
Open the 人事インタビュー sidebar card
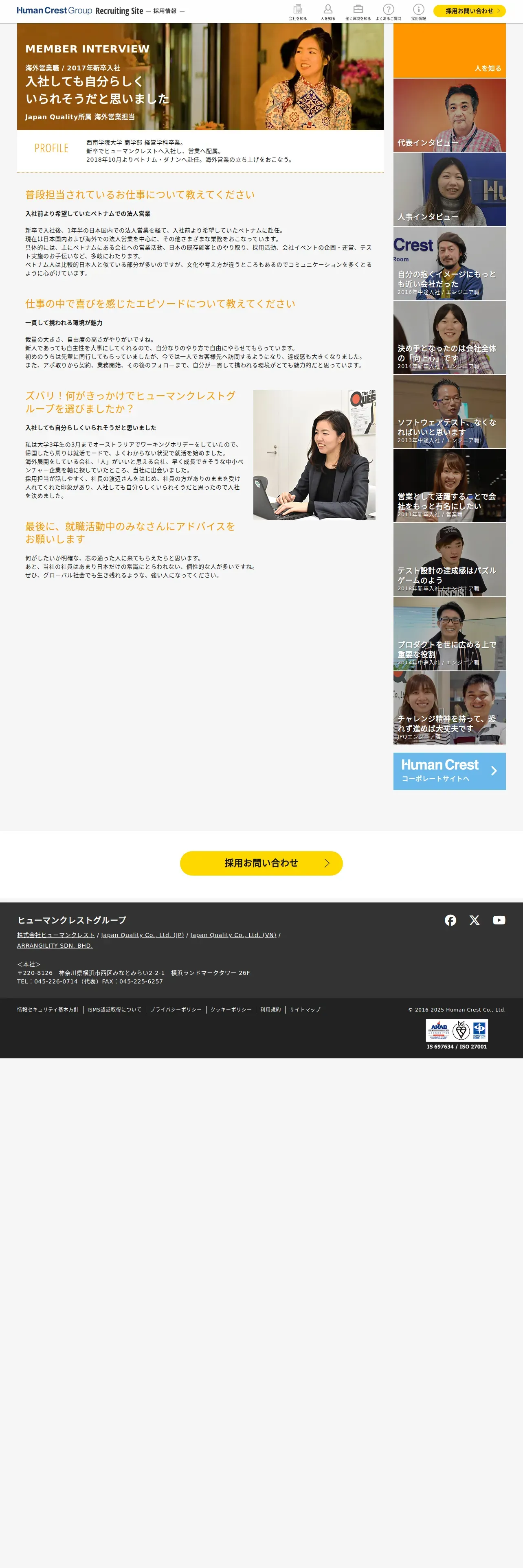(449, 189)
